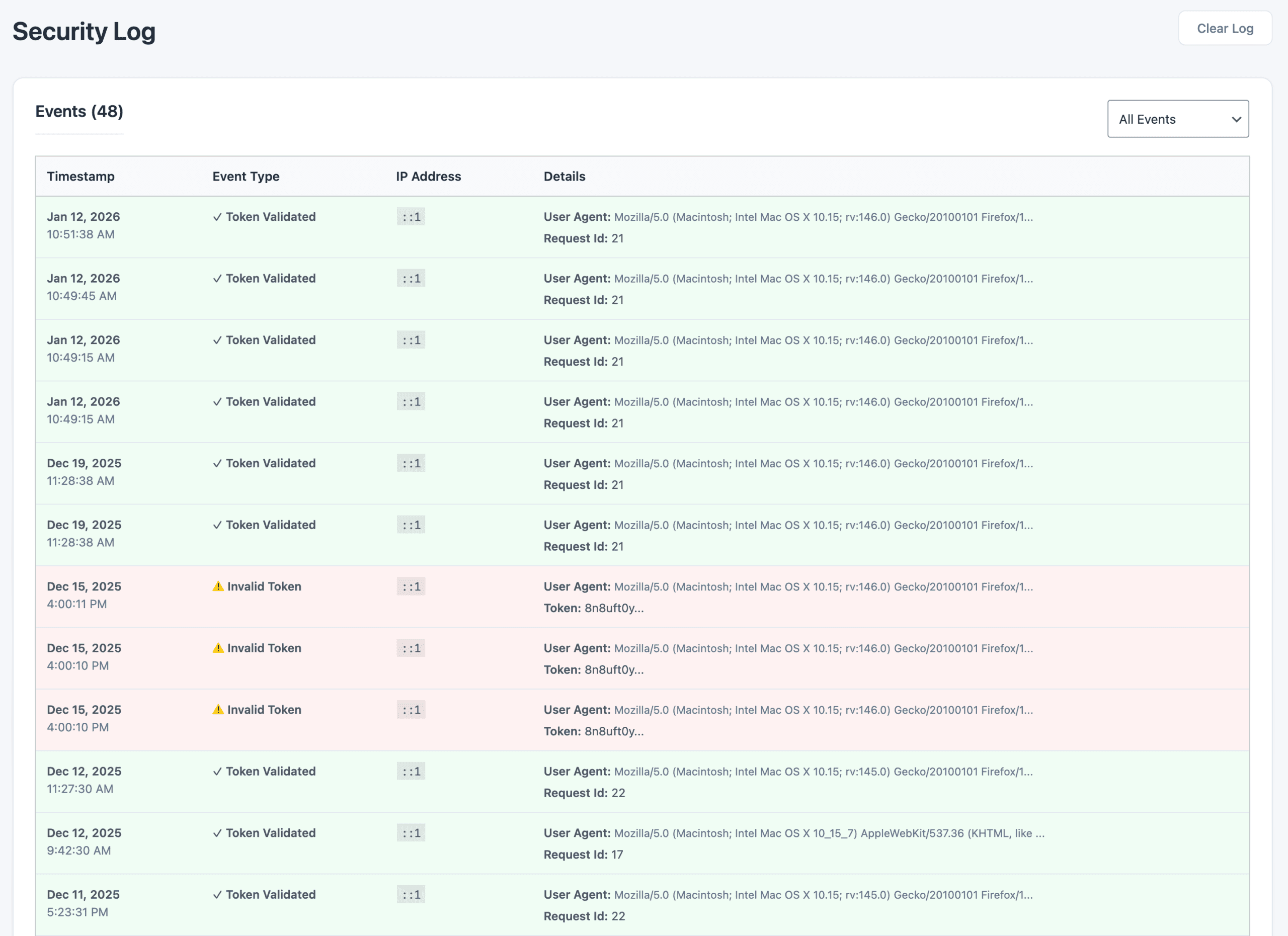This screenshot has height=936, width=1288.
Task: Click the Timestamp column header
Action: 80,177
